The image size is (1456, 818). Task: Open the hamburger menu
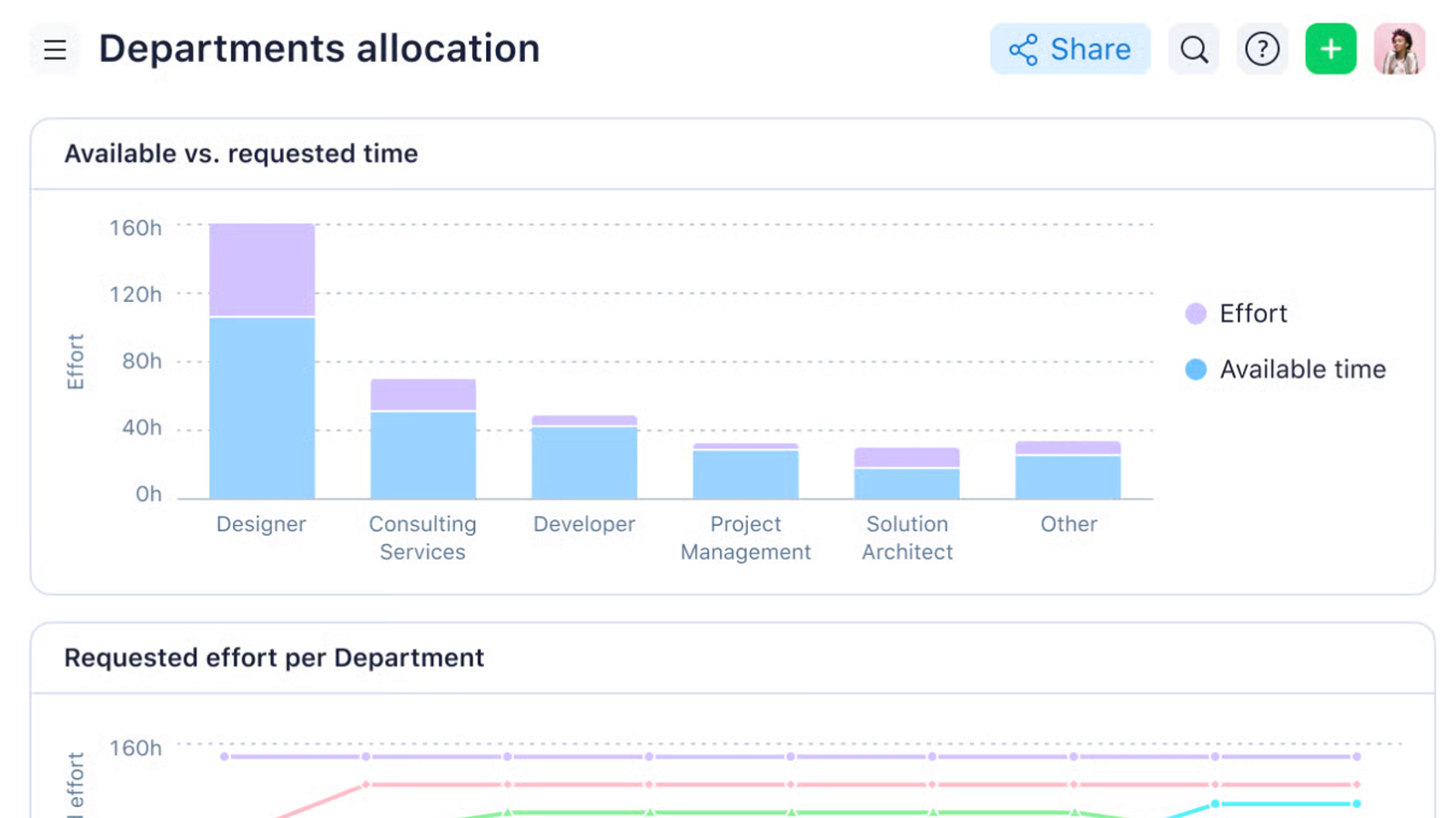click(x=55, y=49)
